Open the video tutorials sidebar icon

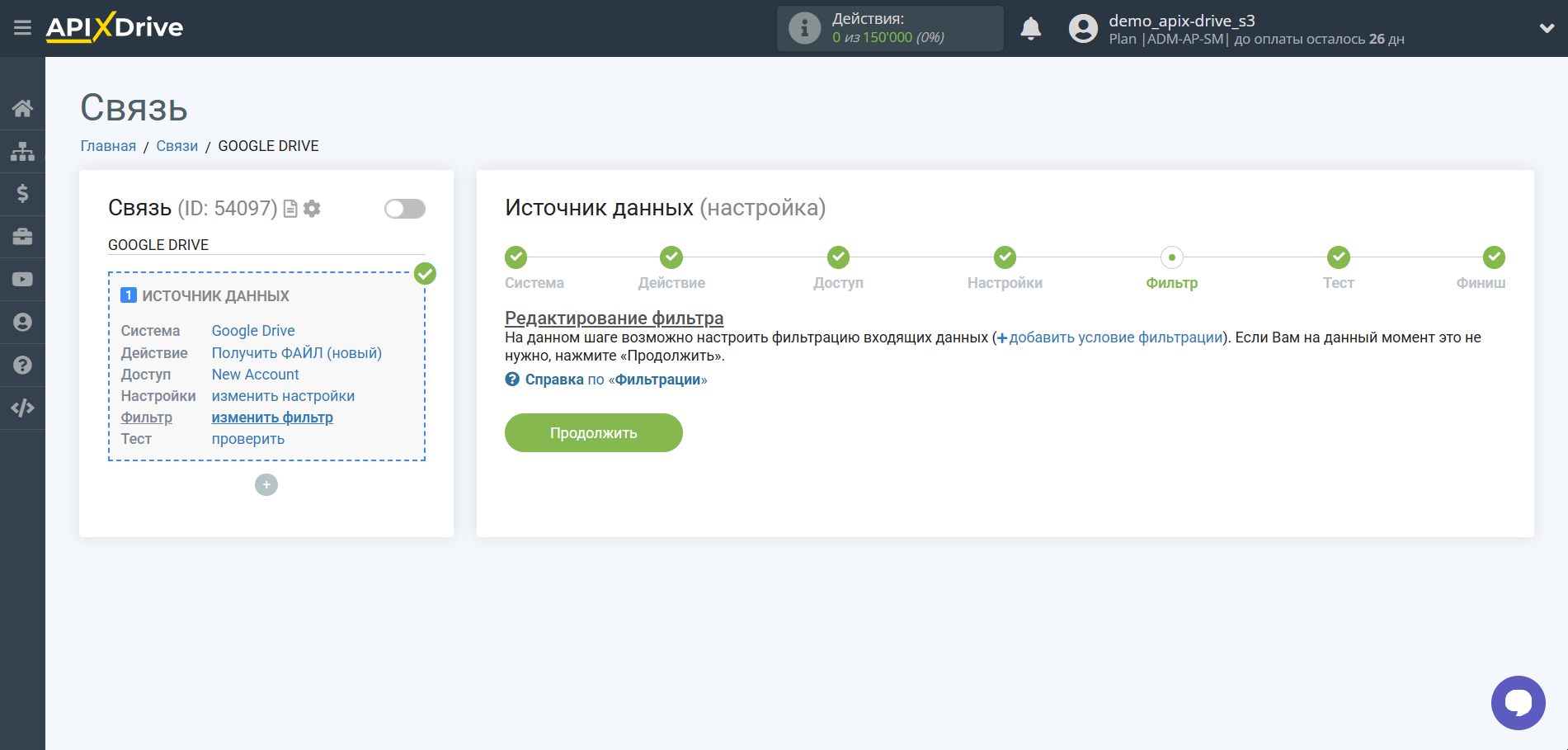pos(22,280)
